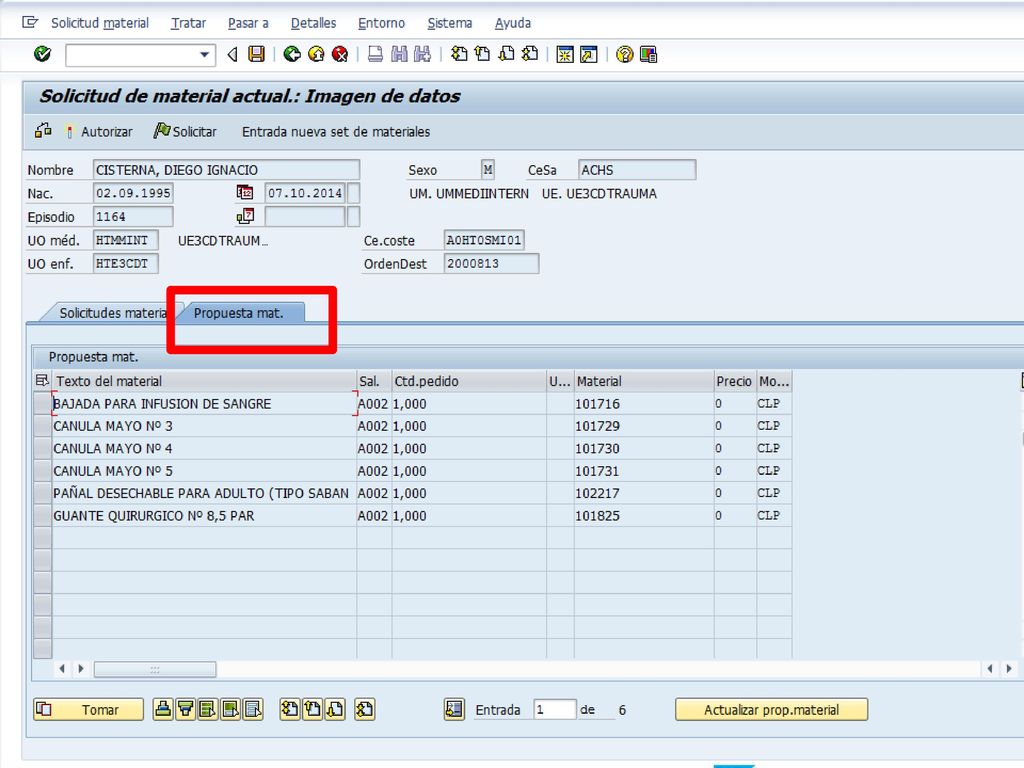The width and height of the screenshot is (1024, 768).
Task: Click the Entrada number field showing 1
Action: [554, 709]
